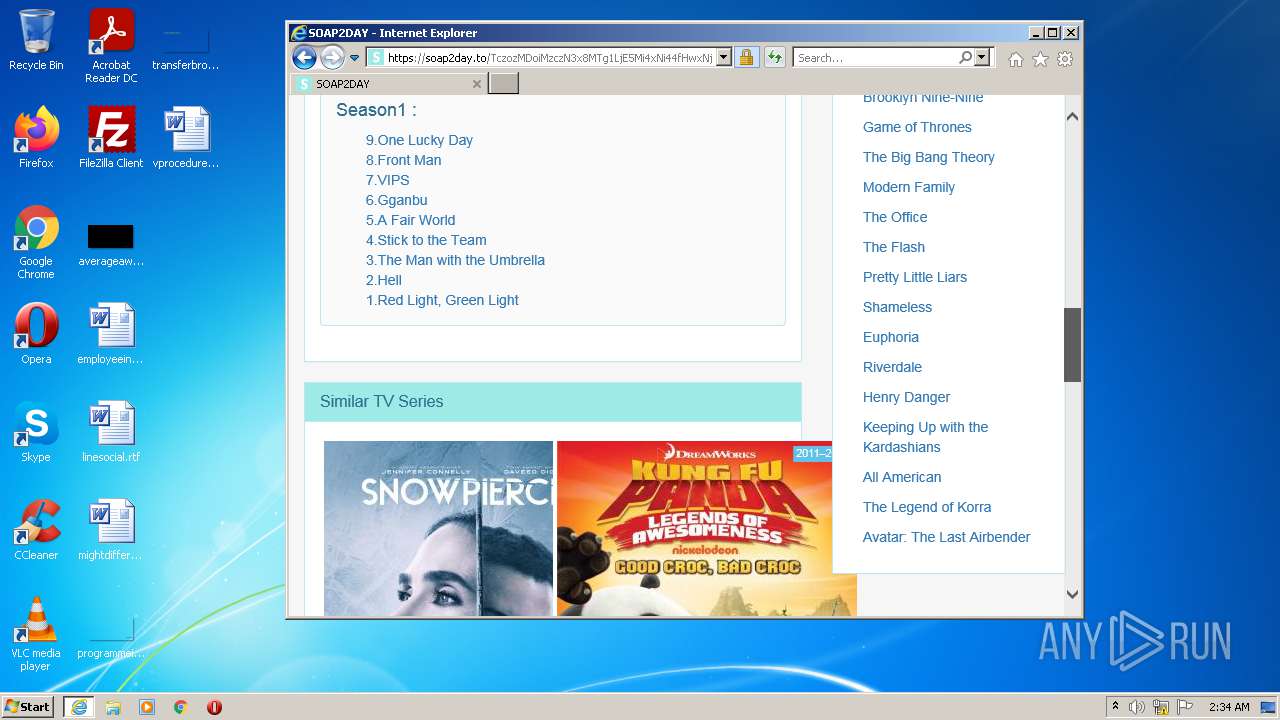Launch Firefox from the desktop

point(36,138)
